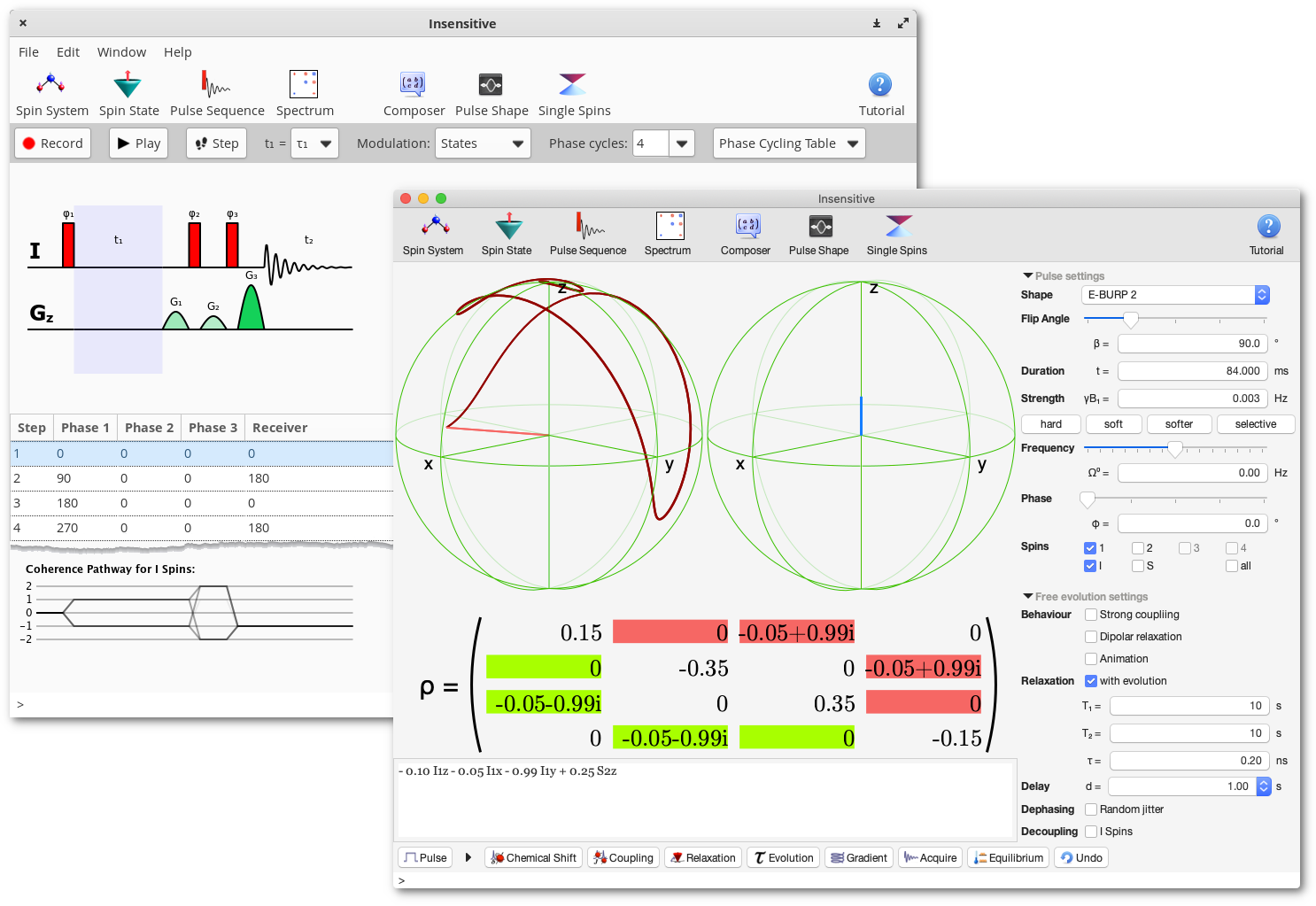The width and height of the screenshot is (1316, 906).
Task: Open the t1 variable dropdown
Action: [x=314, y=143]
